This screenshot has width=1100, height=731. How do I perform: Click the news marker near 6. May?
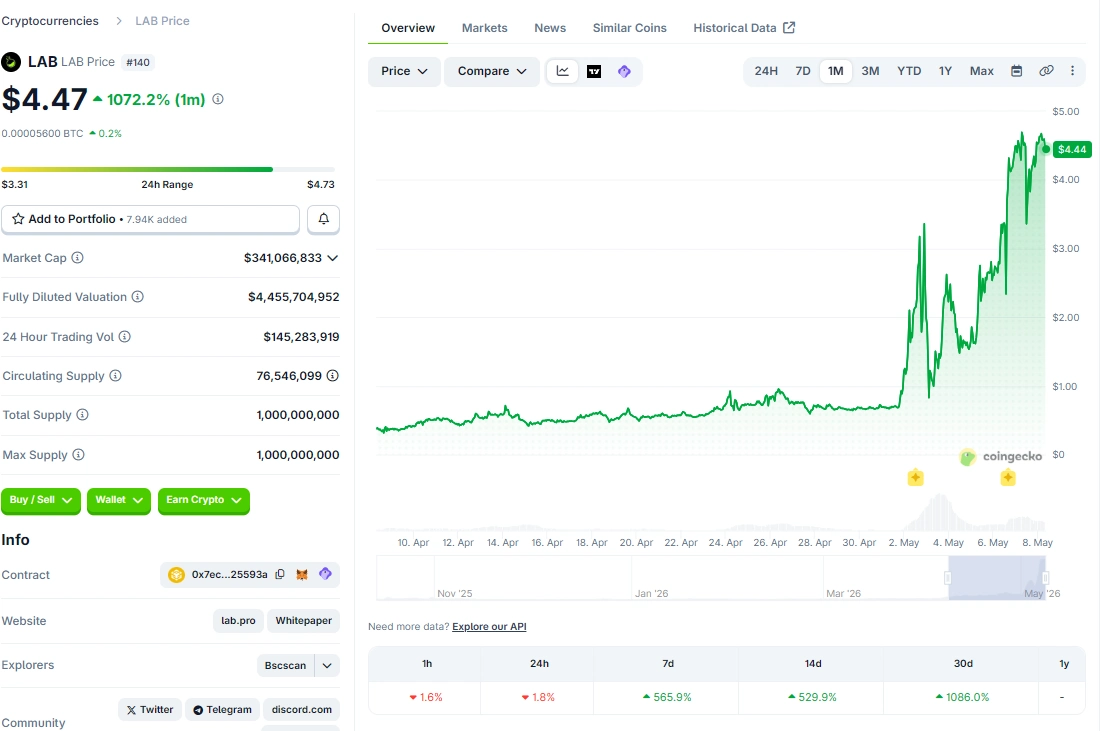(x=1008, y=478)
